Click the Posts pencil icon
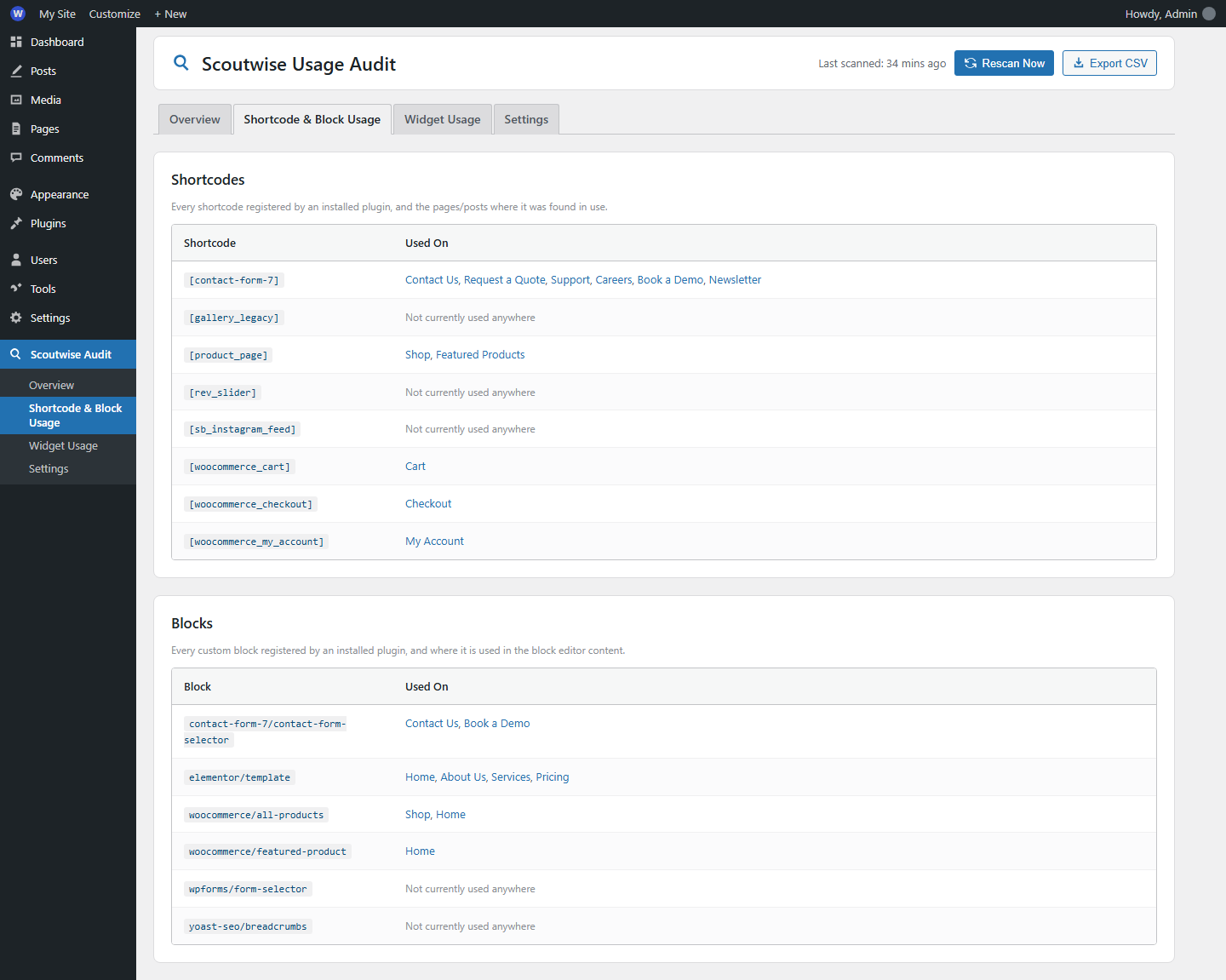The image size is (1226, 980). pos(16,71)
